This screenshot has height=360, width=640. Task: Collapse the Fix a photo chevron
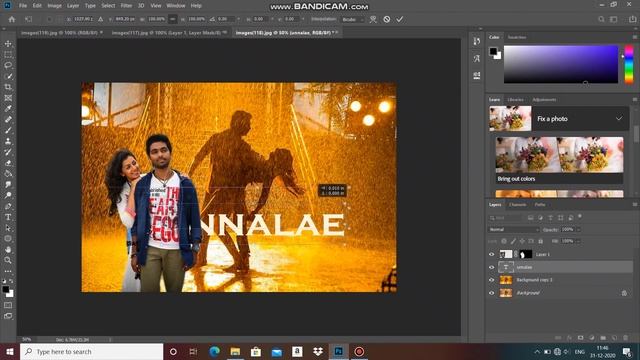[x=619, y=119]
